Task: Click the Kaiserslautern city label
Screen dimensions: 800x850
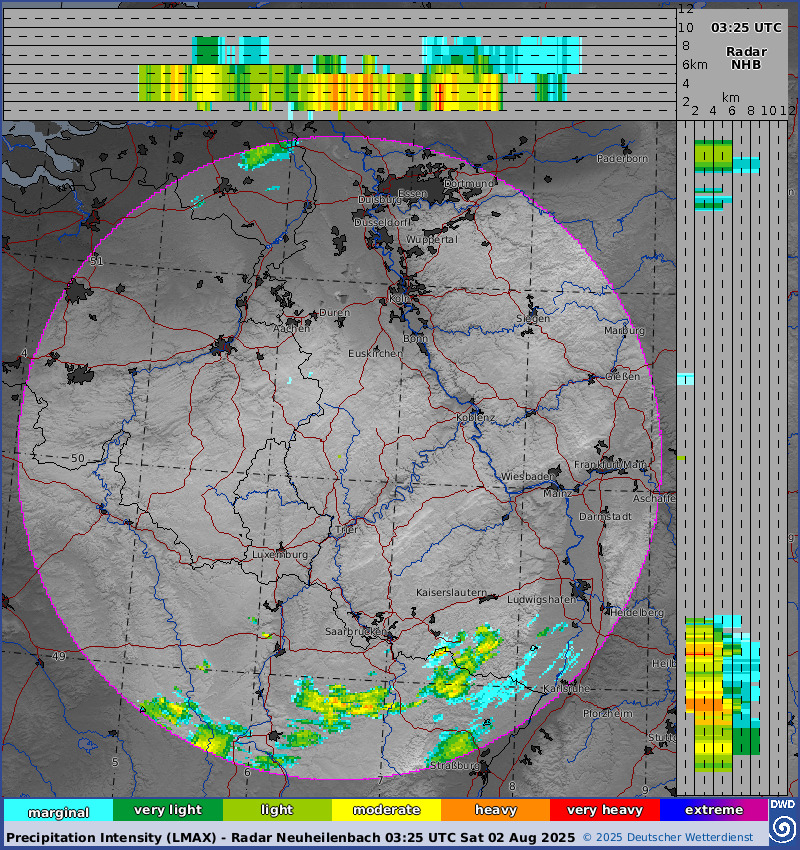Action: pyautogui.click(x=451, y=593)
